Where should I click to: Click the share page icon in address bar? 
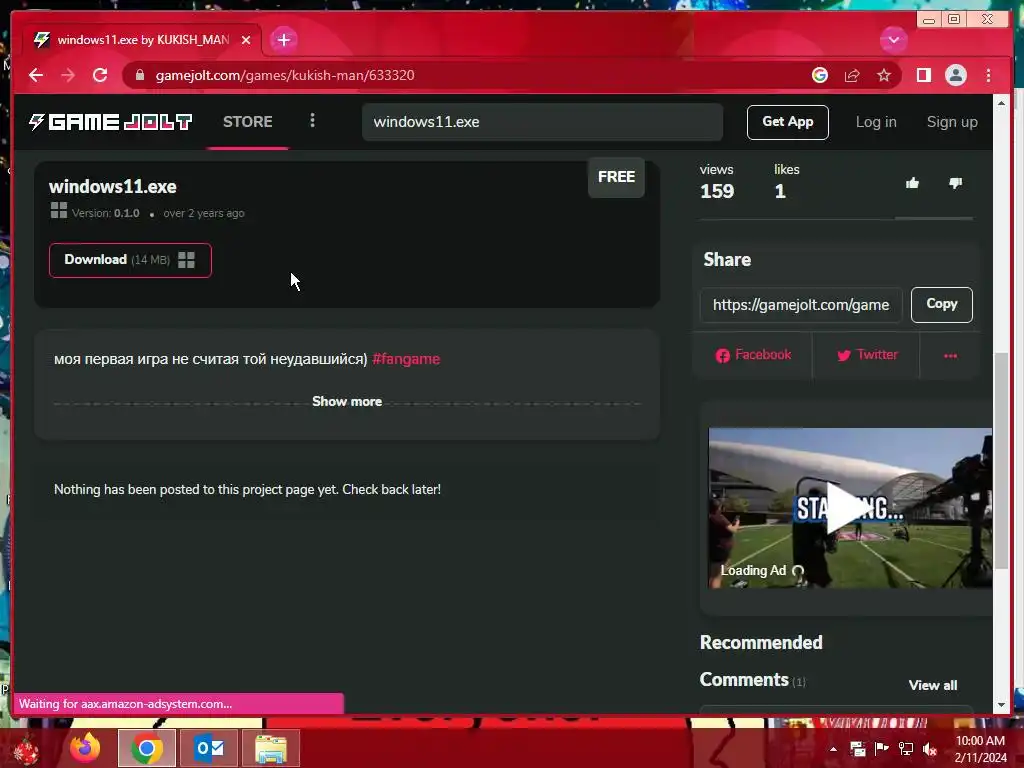tap(852, 75)
